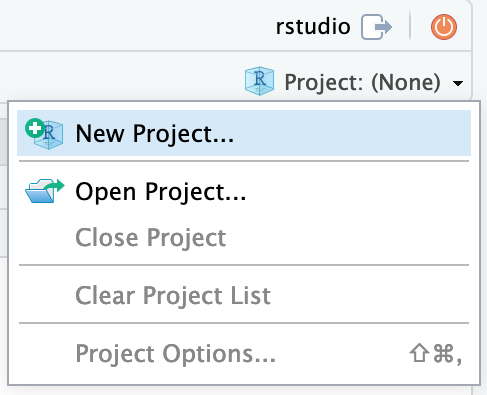Click the divider line beside the power icon
Screen dimensions: 487x395
[x=410, y=26]
